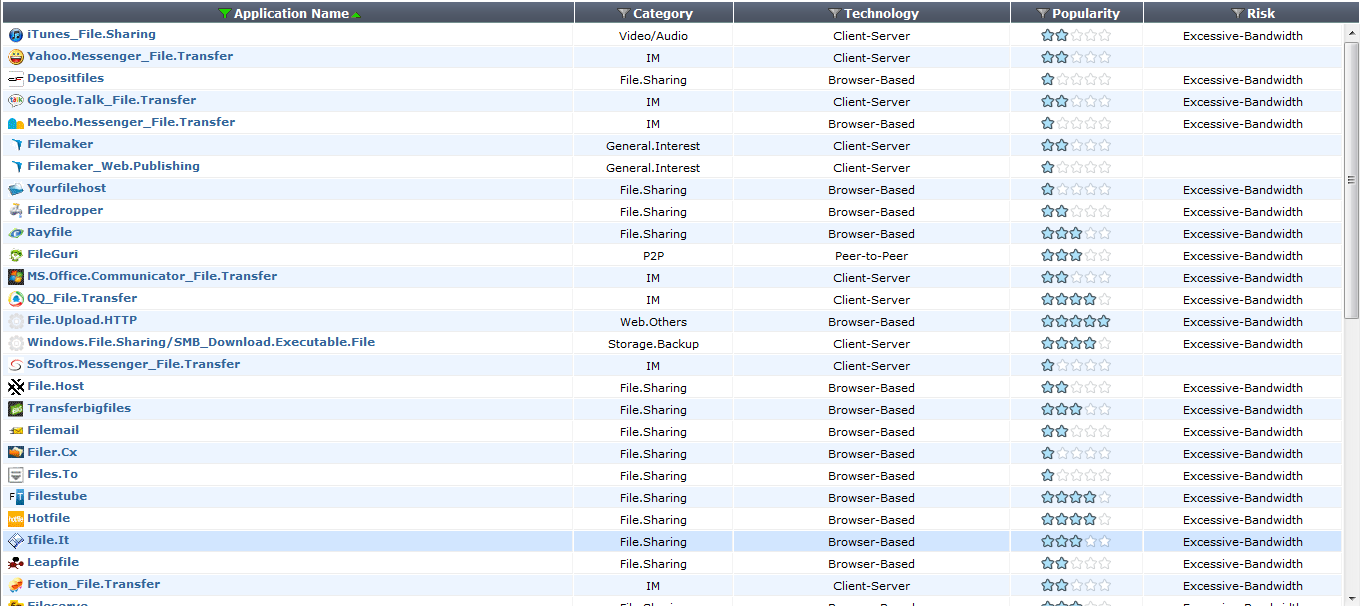Click the P2P category cell for FileGuri
The width and height of the screenshot is (1361, 606).
point(653,256)
